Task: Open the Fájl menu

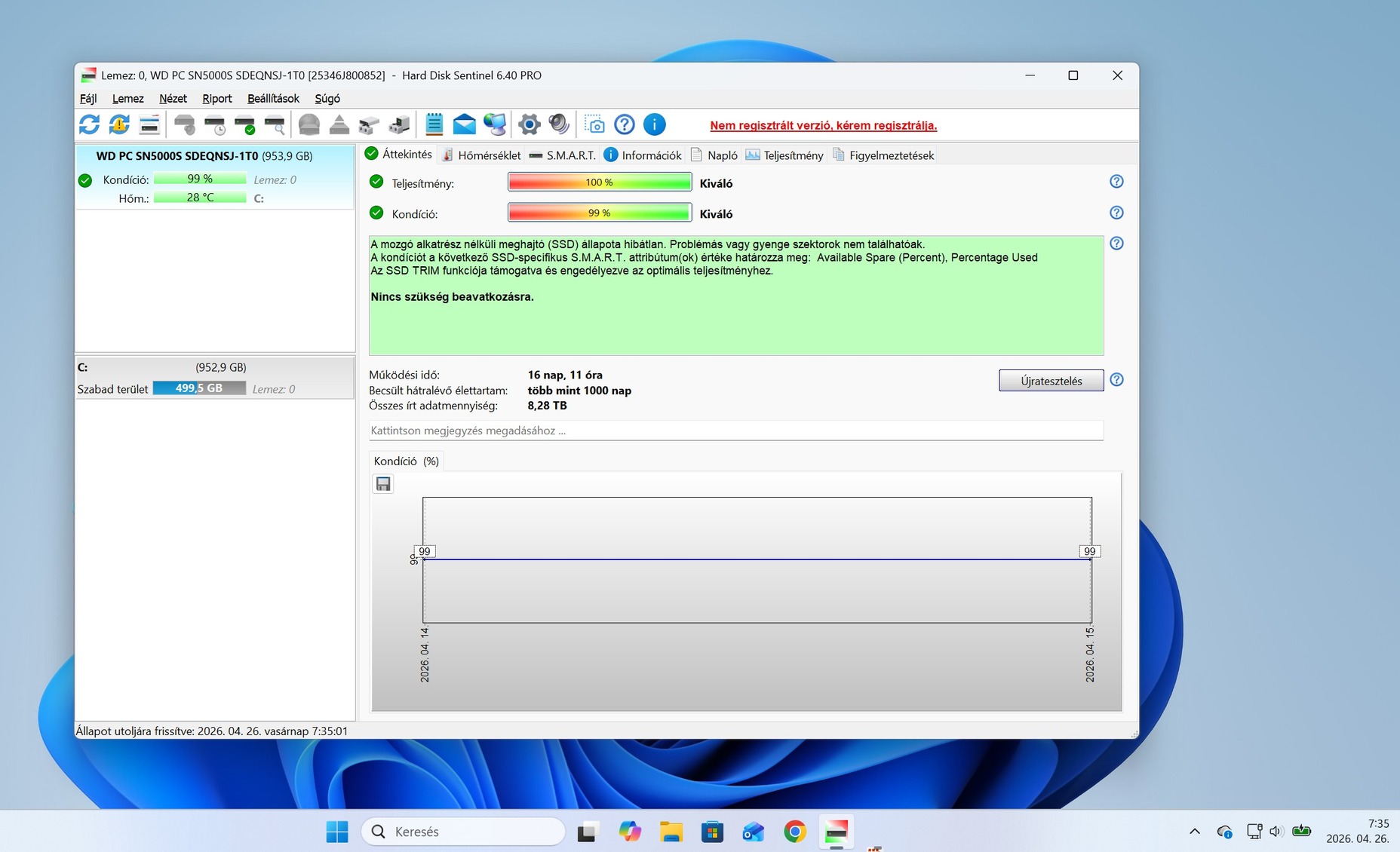Action: point(88,99)
